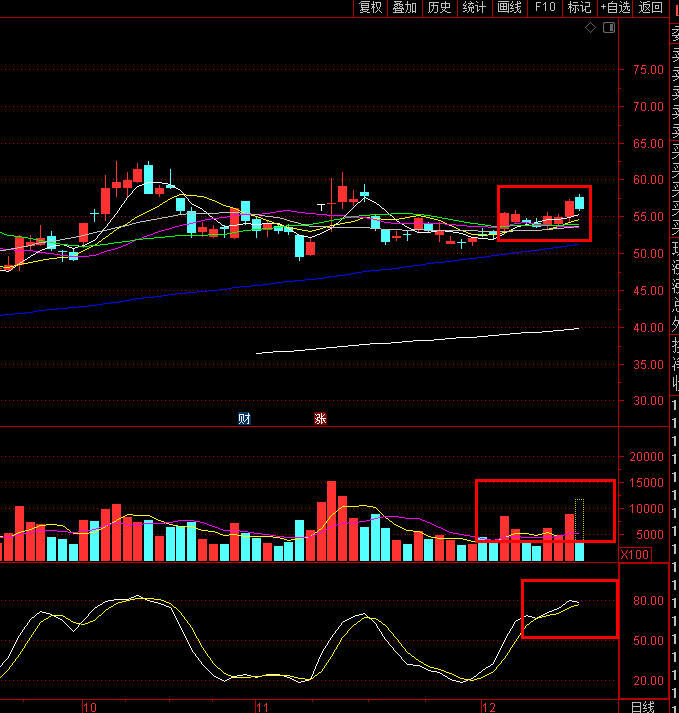The image size is (679, 713).
Task: Open the F10 company info
Action: pyautogui.click(x=545, y=8)
